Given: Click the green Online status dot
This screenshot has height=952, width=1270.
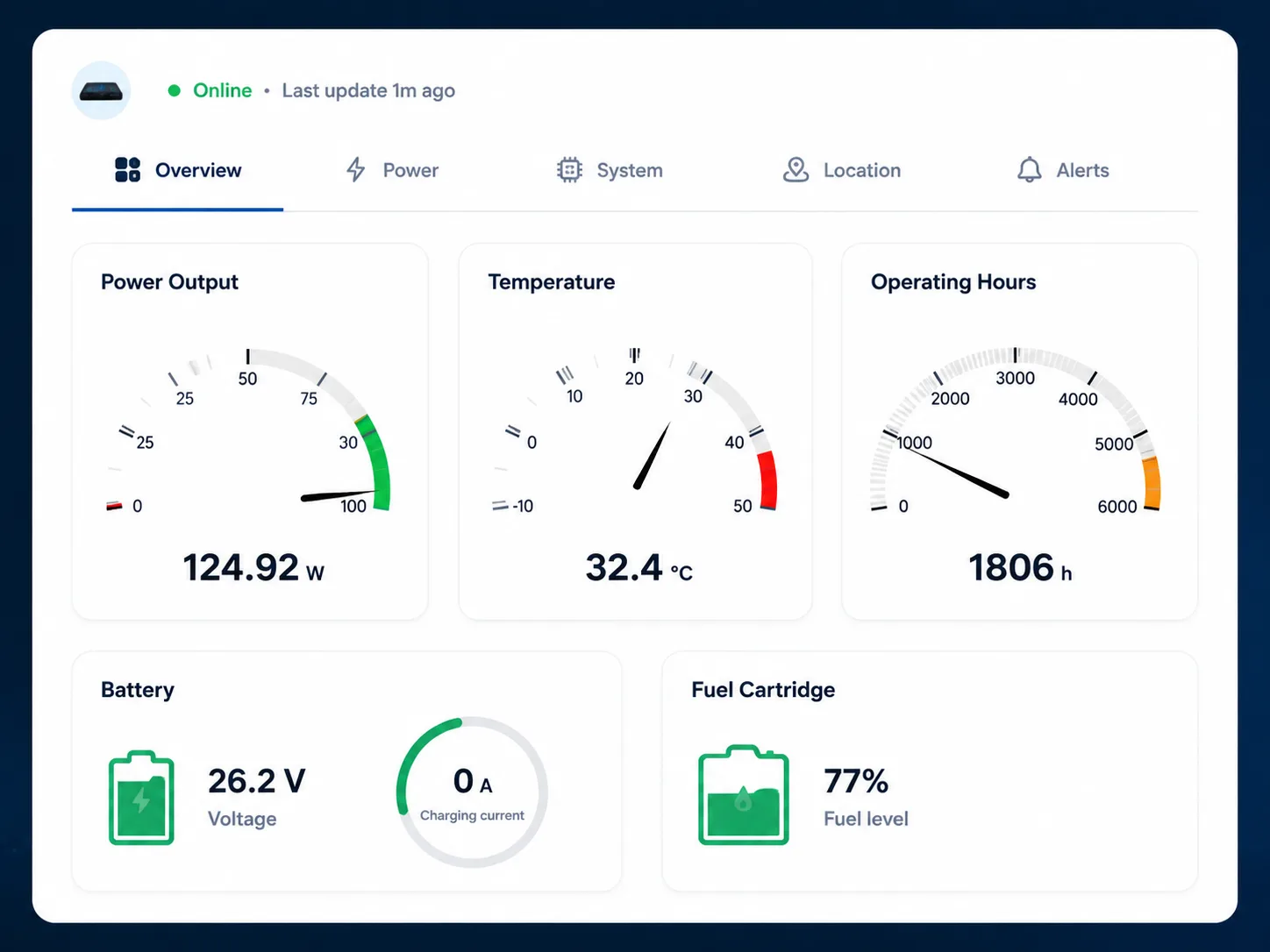Looking at the screenshot, I should point(175,90).
